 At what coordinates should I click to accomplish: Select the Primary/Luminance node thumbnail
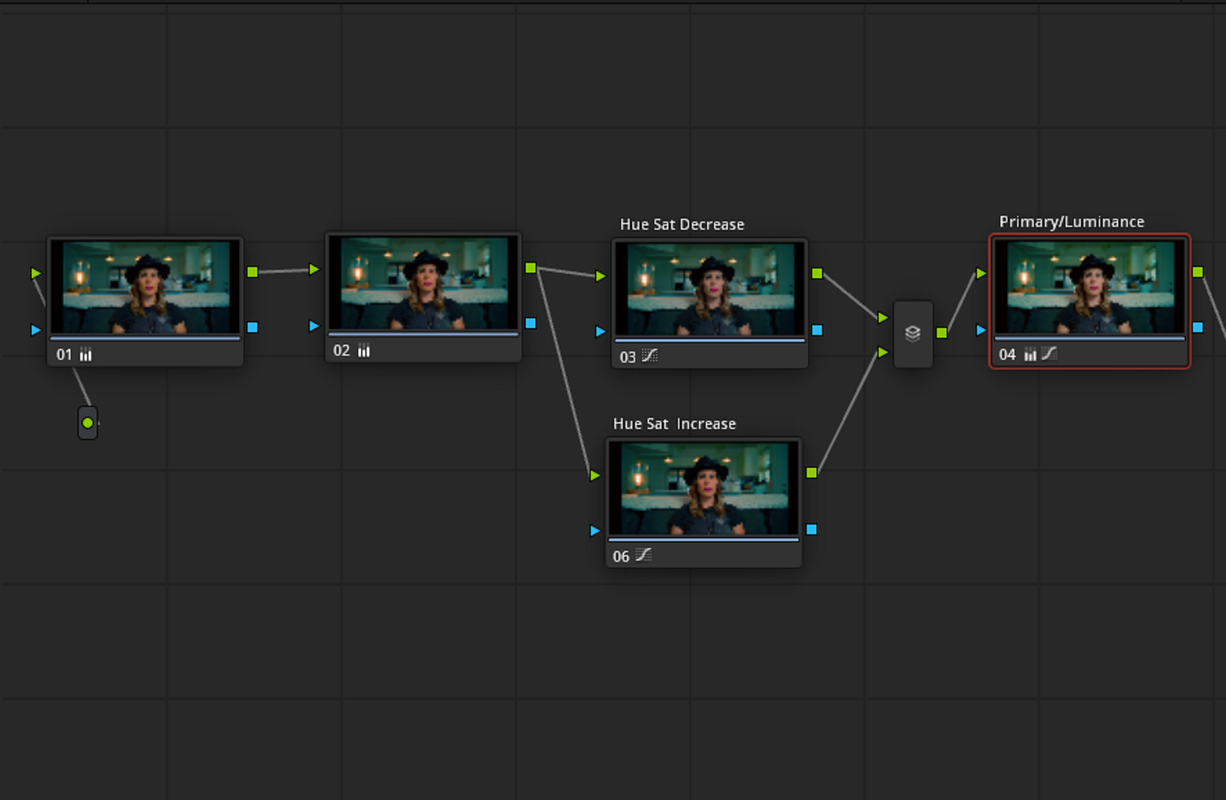(x=1090, y=287)
